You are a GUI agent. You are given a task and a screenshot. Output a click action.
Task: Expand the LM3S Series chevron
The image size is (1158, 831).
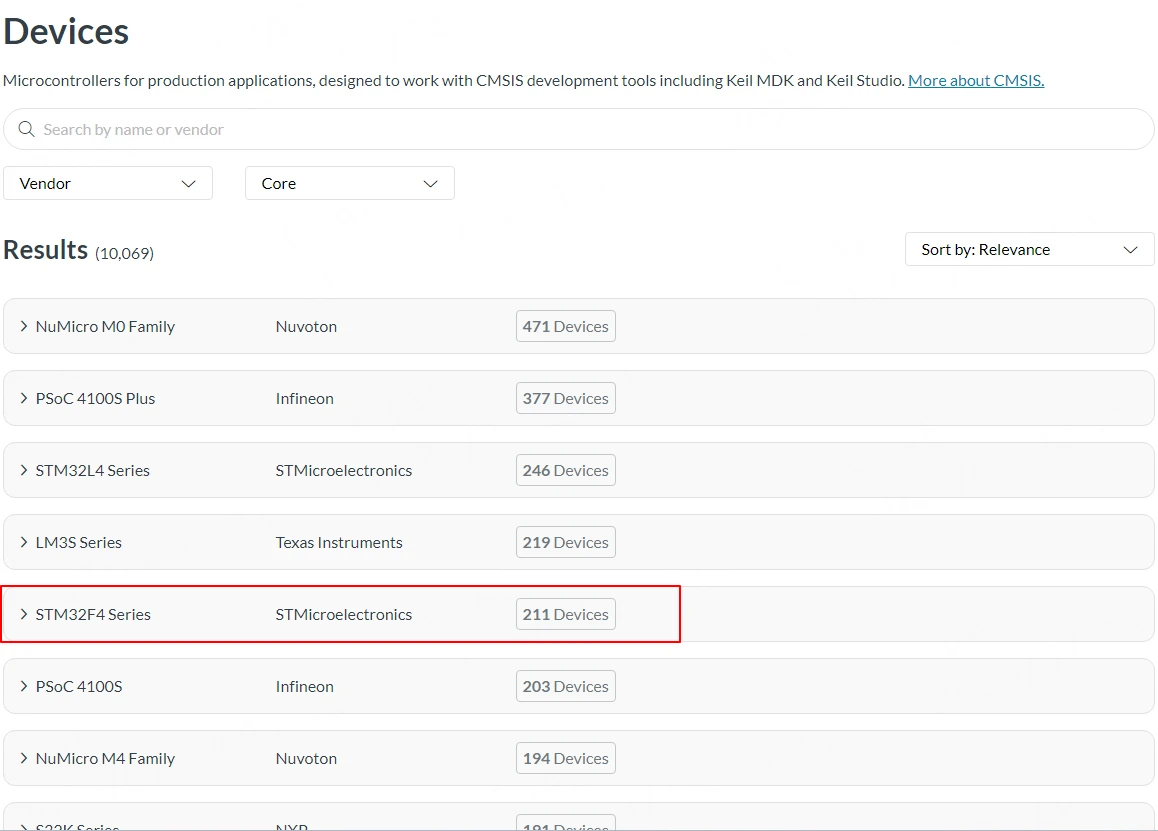24,543
